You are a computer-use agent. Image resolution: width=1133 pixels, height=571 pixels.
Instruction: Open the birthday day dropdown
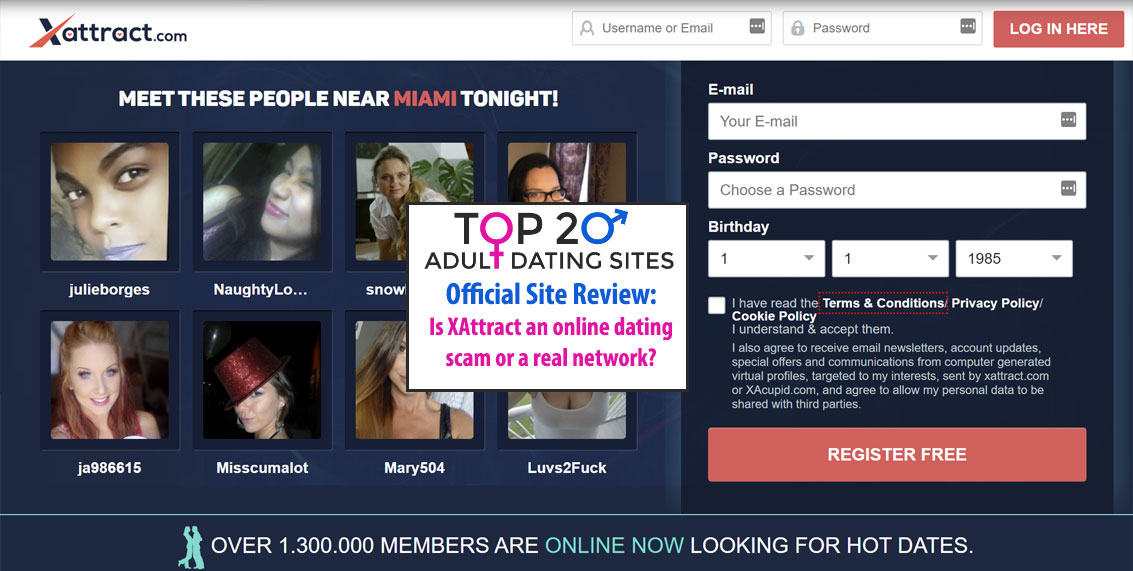pyautogui.click(x=766, y=259)
